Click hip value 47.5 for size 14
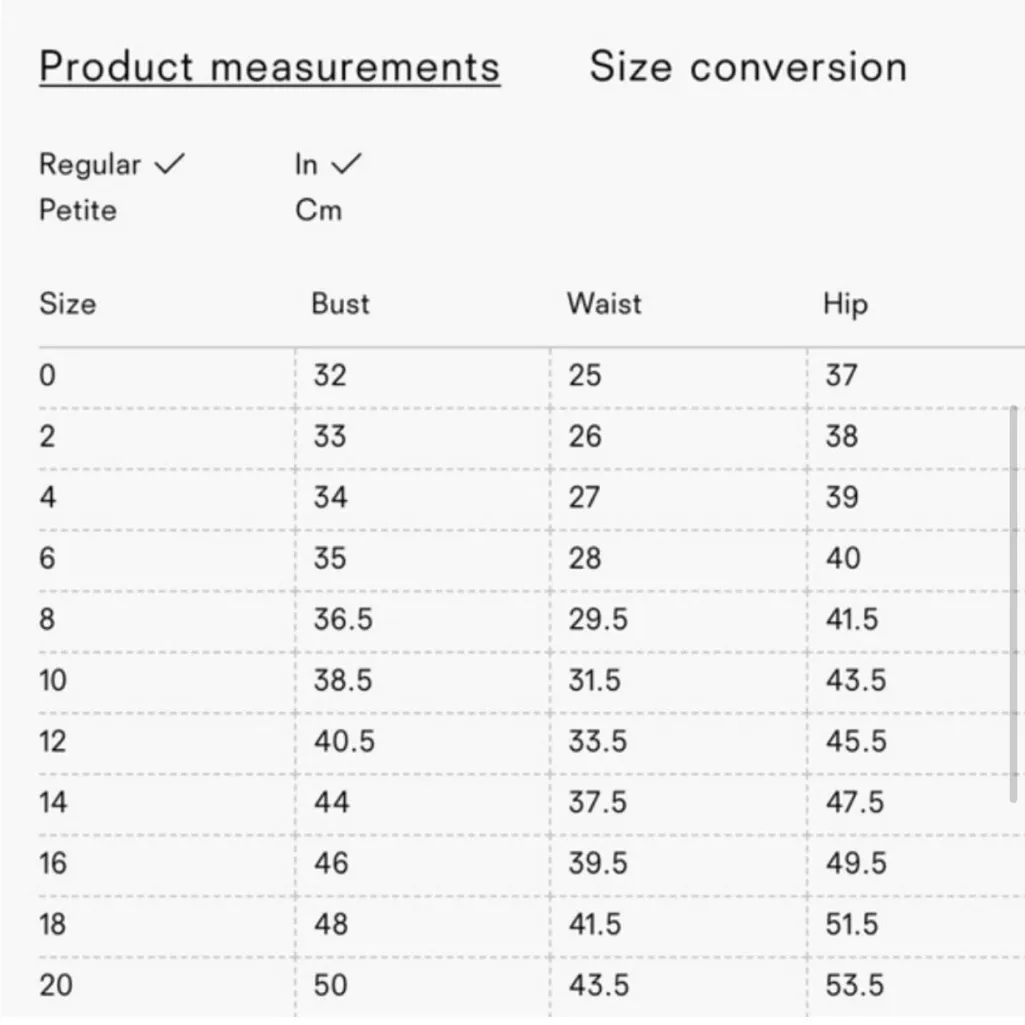Screen dimensions: 1025x1025 click(854, 802)
